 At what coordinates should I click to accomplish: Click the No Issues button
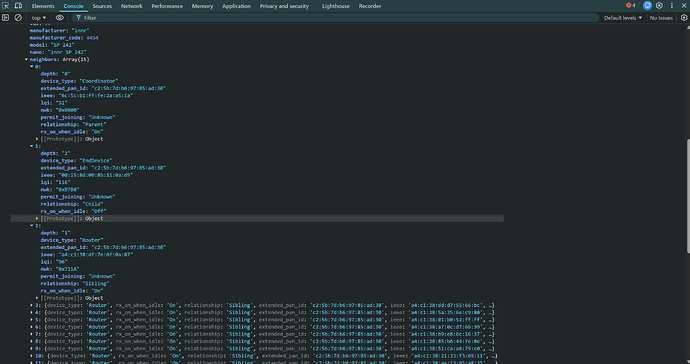point(661,18)
